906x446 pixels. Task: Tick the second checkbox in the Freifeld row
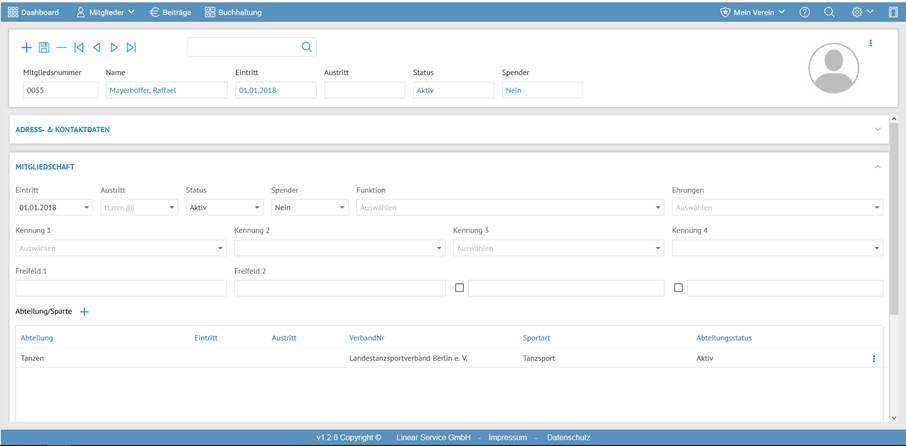click(x=678, y=288)
